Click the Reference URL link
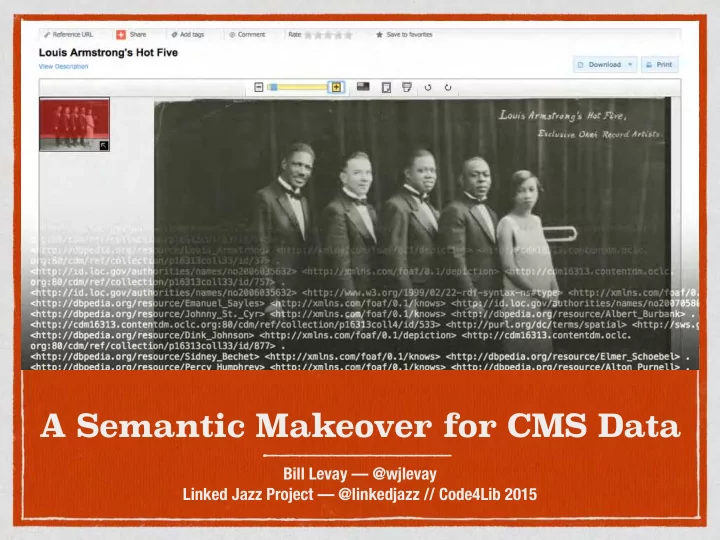Image resolution: width=720 pixels, height=540 pixels. (68, 34)
